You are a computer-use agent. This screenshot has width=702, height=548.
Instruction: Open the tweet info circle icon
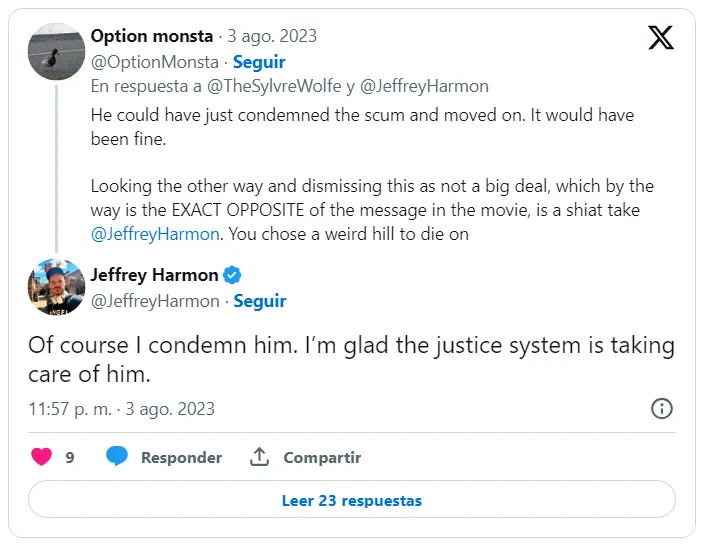click(661, 408)
